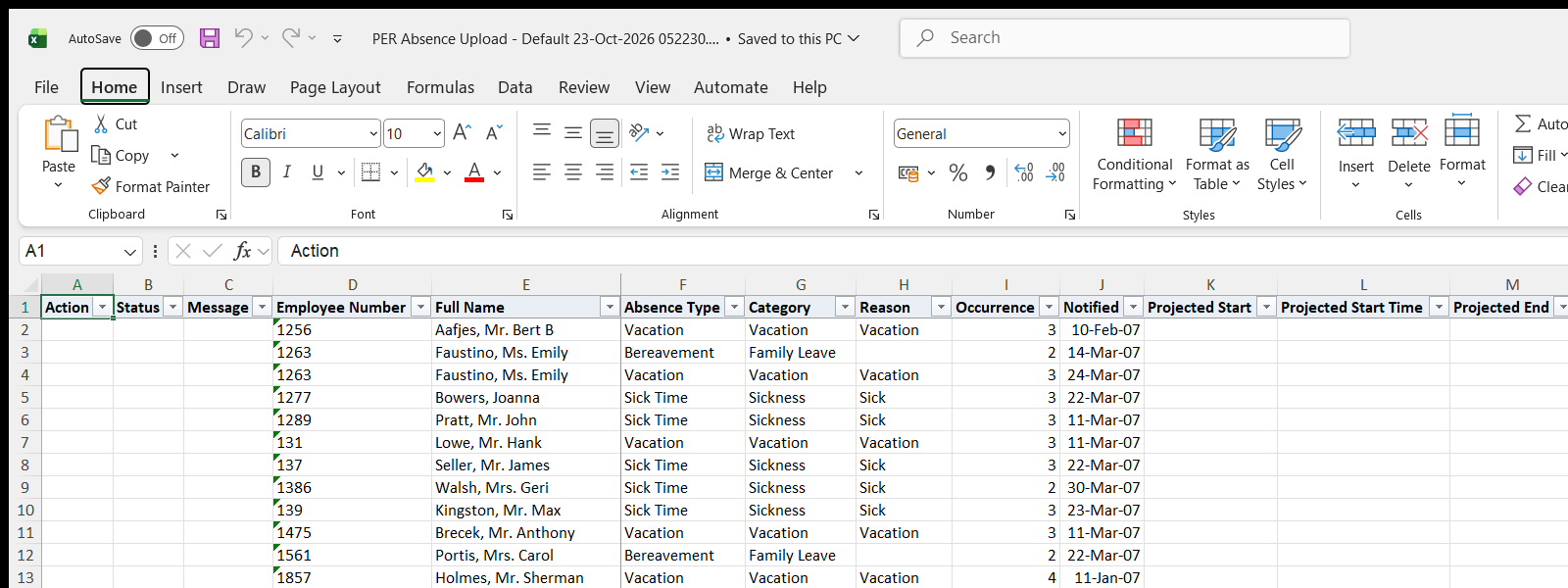Click the Increase Decimal icon

pos(1024,172)
